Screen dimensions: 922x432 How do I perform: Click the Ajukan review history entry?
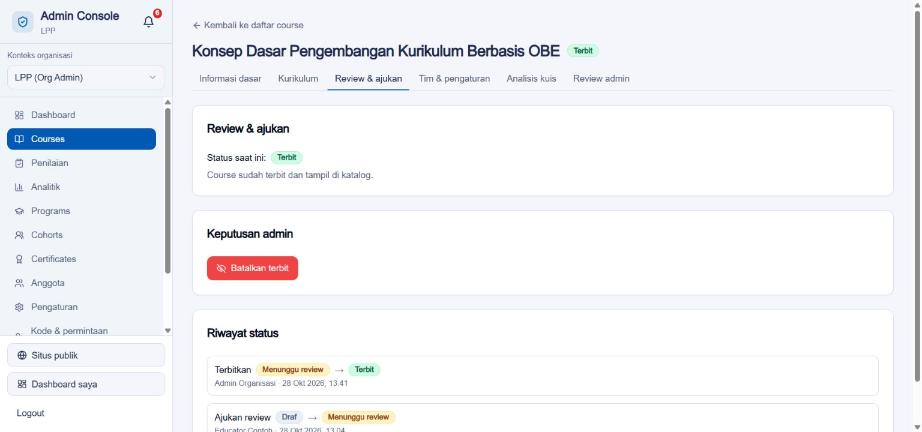(x=543, y=418)
